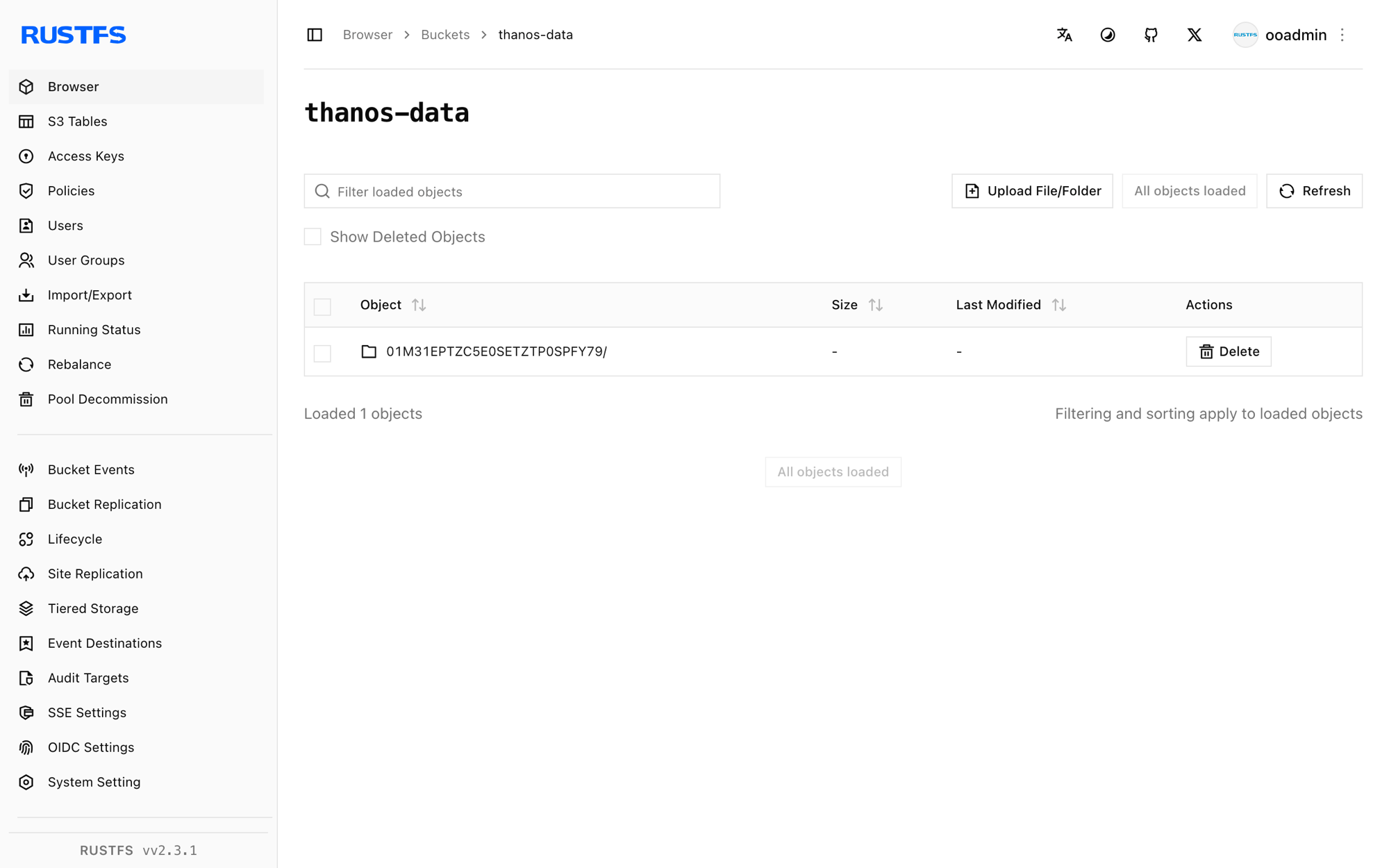Open the GitHub icon link
This screenshot has width=1389, height=868.
[1151, 35]
